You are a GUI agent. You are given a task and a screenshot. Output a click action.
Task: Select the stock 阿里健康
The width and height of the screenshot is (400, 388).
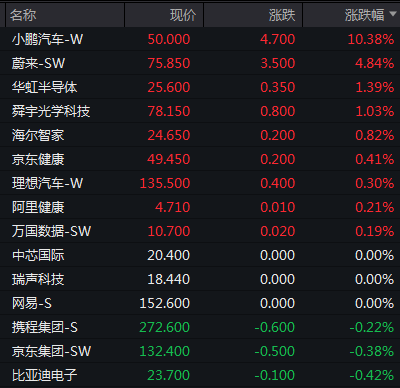pos(38,207)
